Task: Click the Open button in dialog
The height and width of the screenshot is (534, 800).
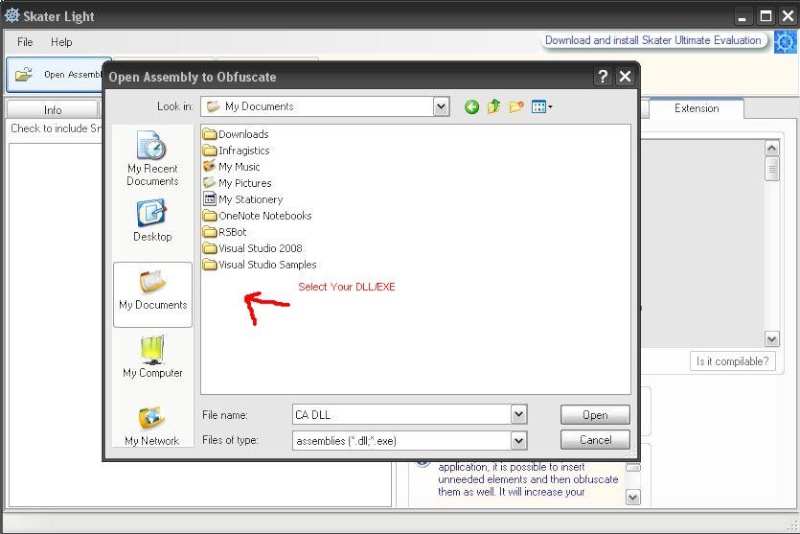Action: point(595,415)
